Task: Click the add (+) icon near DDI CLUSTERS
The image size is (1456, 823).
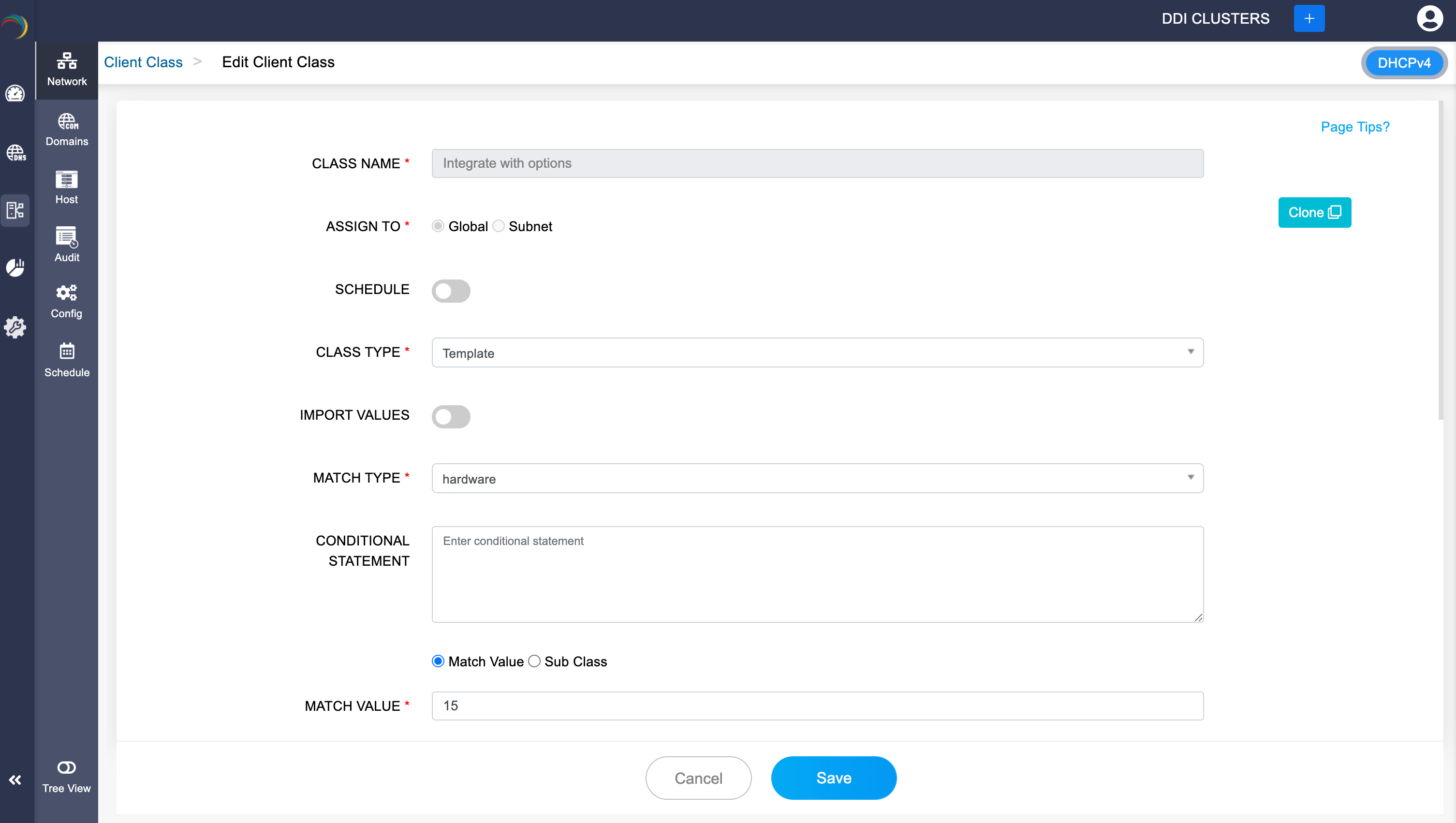Action: pos(1309,18)
